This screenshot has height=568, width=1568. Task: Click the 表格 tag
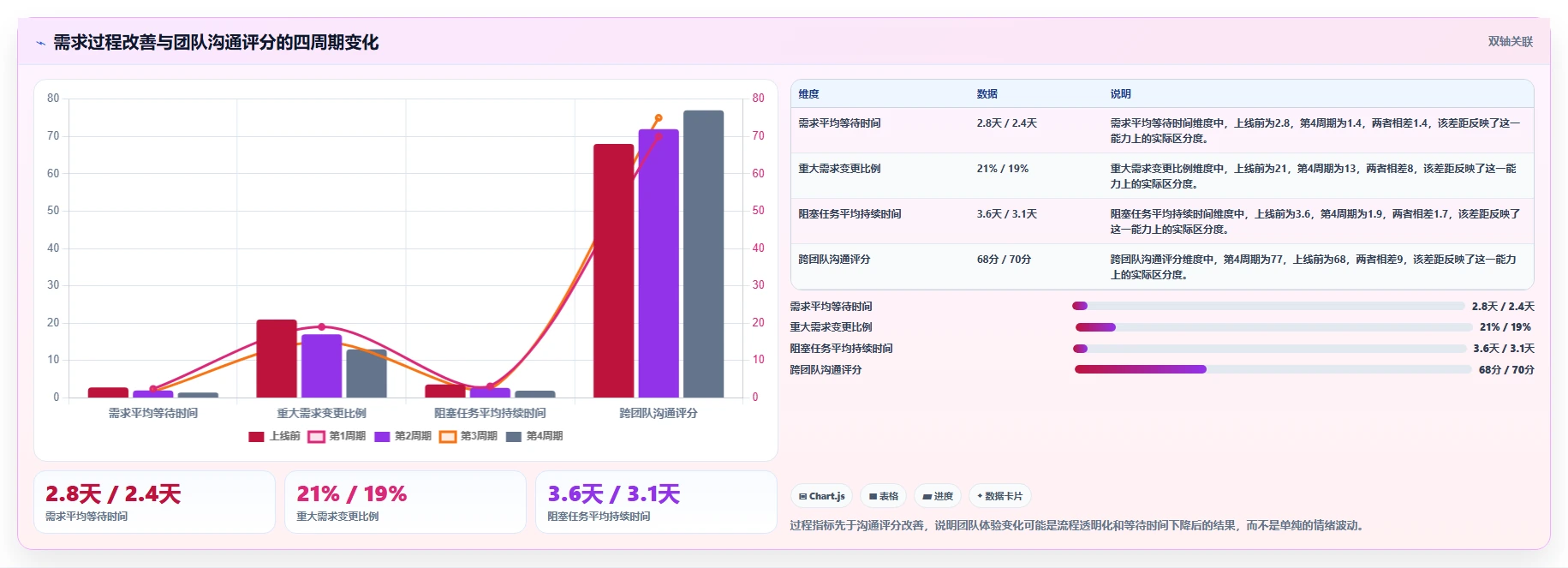point(883,496)
